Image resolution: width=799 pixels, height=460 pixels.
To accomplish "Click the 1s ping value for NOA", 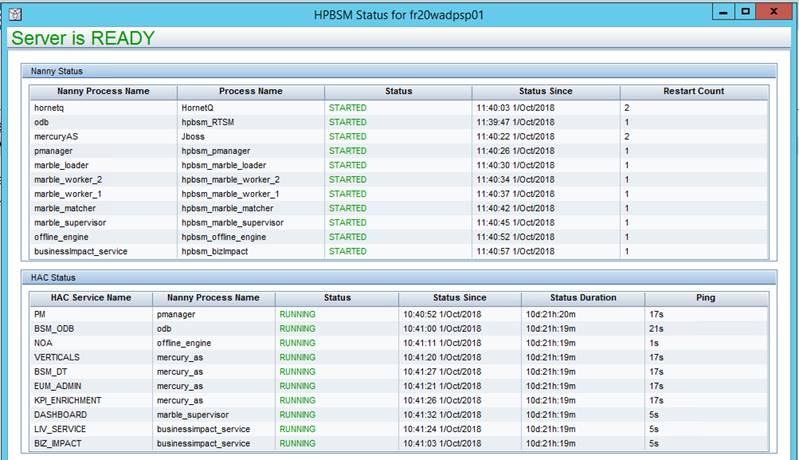I will pos(654,343).
